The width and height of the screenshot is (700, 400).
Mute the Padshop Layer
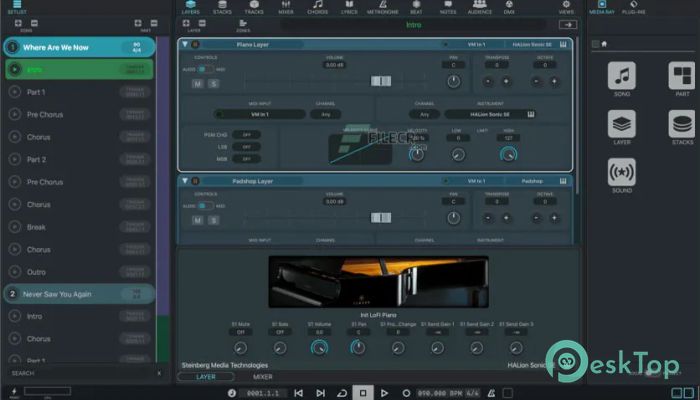pyautogui.click(x=197, y=220)
